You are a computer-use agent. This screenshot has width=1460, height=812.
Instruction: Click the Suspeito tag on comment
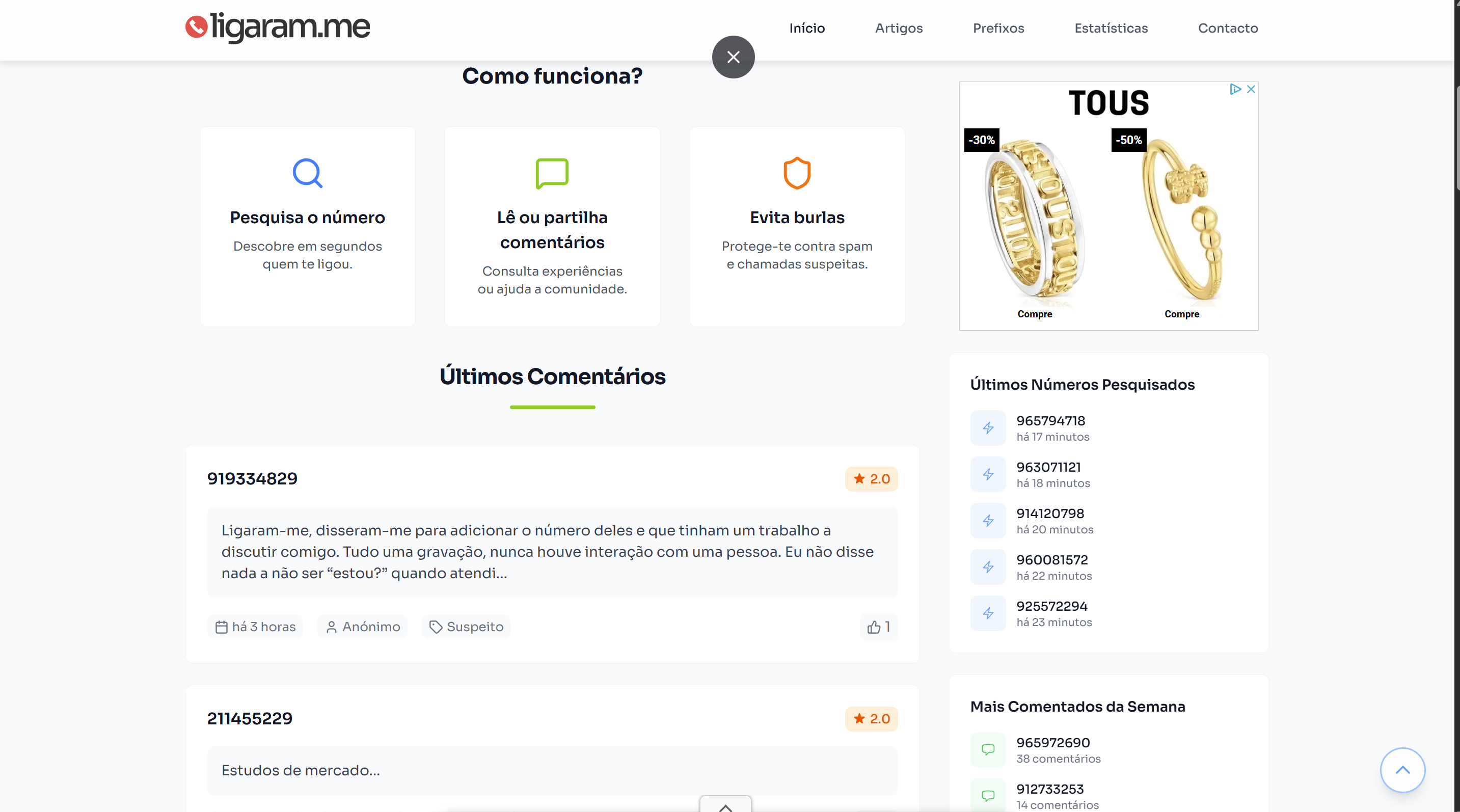coord(466,627)
